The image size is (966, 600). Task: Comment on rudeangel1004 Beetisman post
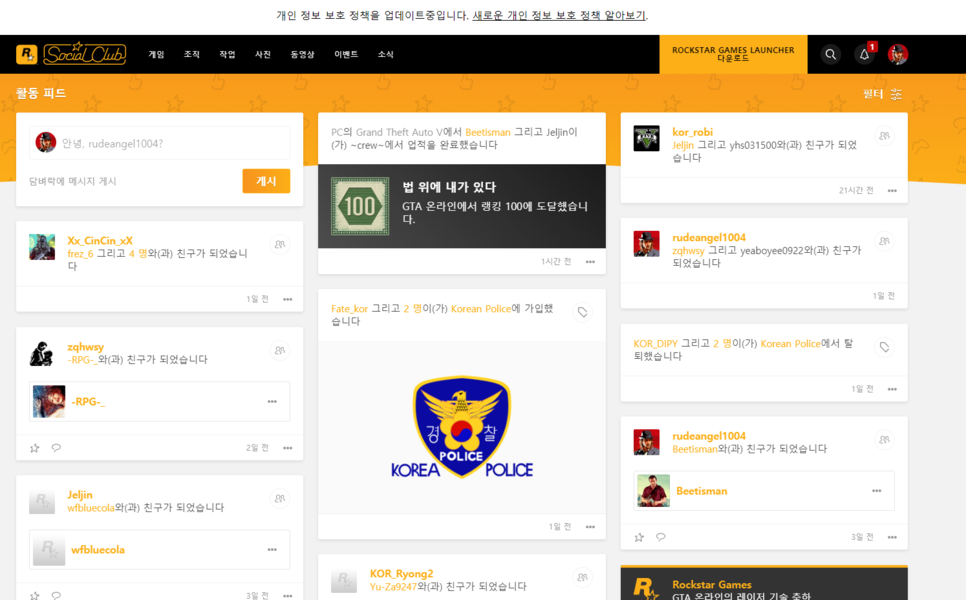coord(660,537)
